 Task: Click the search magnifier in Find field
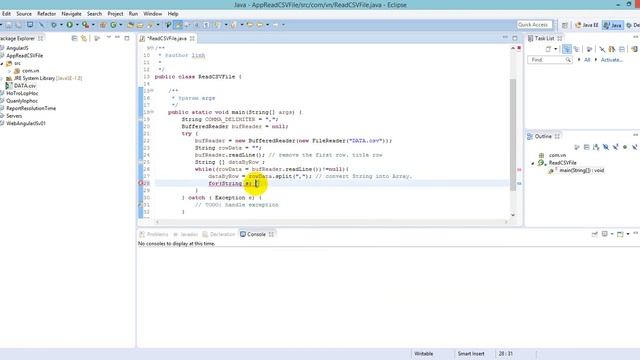568,60
